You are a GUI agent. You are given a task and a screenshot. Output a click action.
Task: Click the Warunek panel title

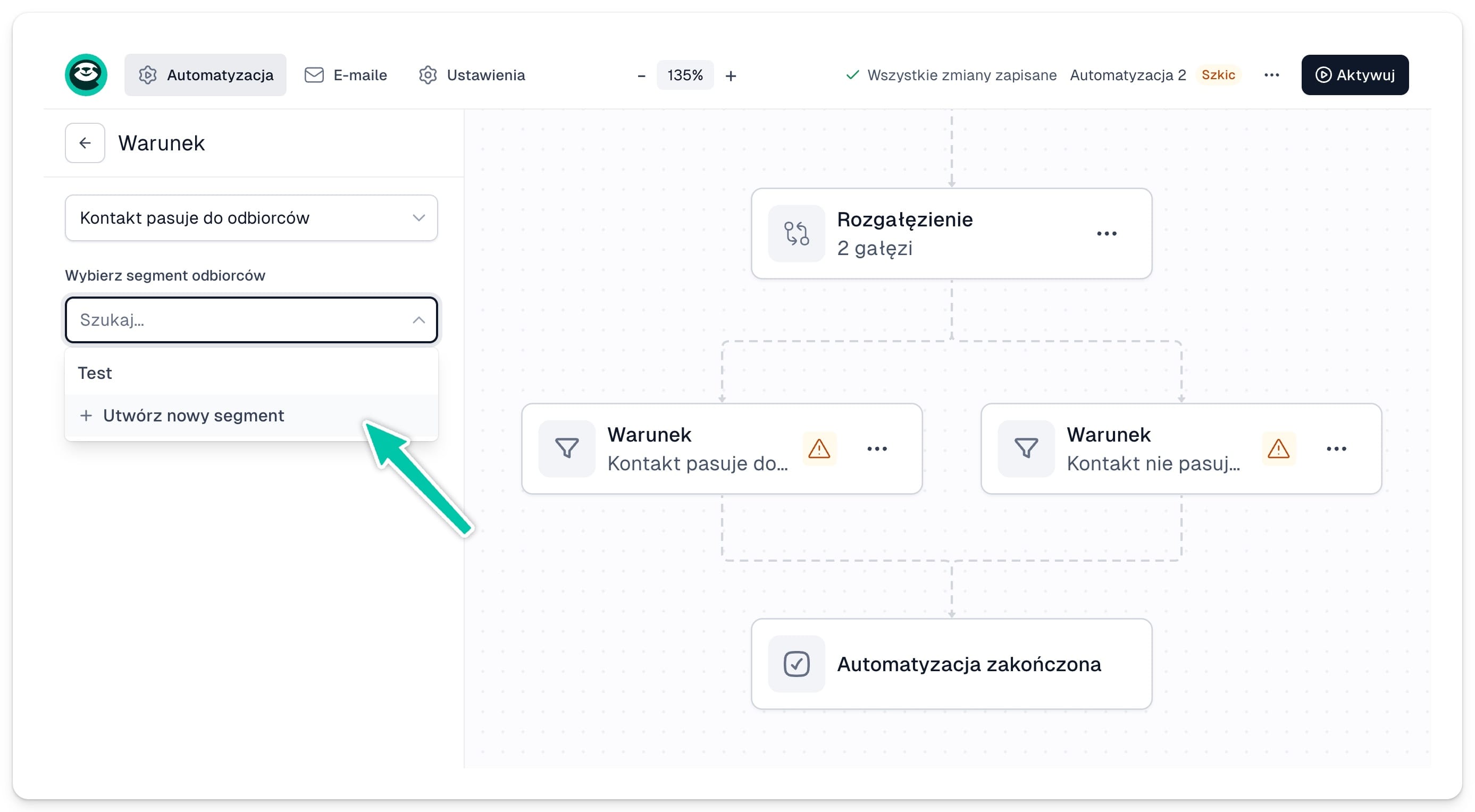tap(162, 143)
